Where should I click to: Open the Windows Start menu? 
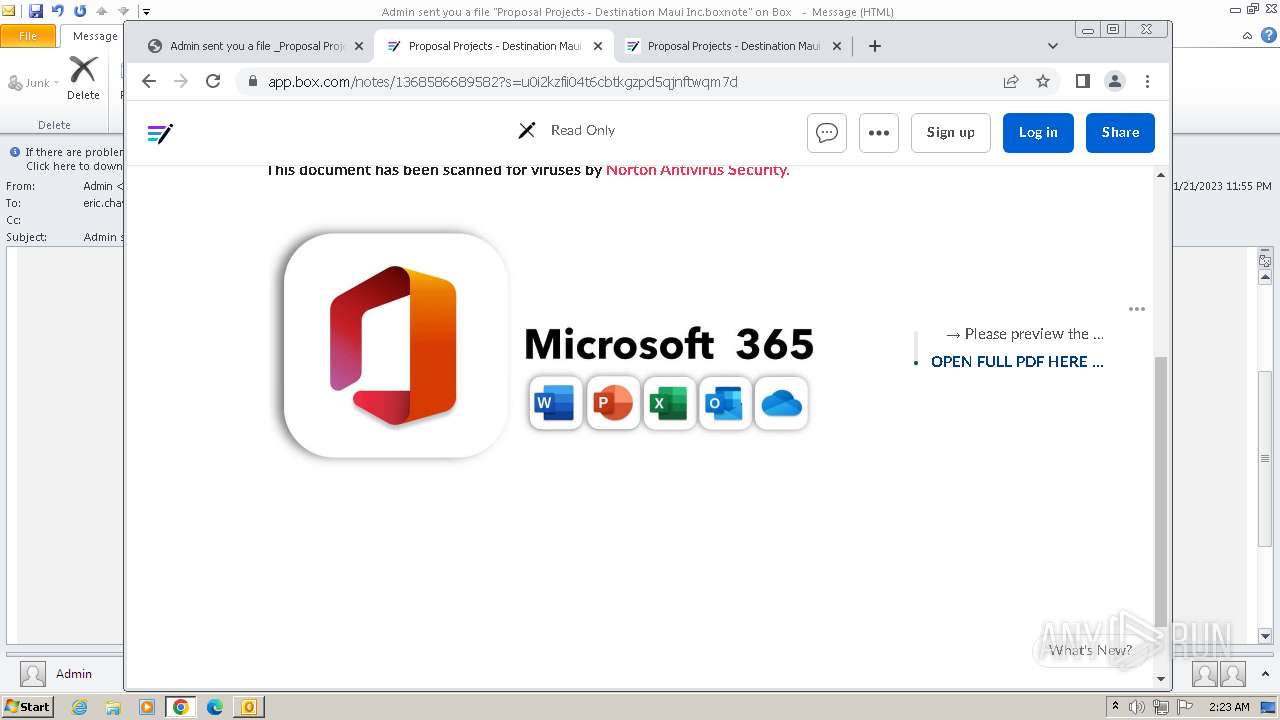(27, 707)
